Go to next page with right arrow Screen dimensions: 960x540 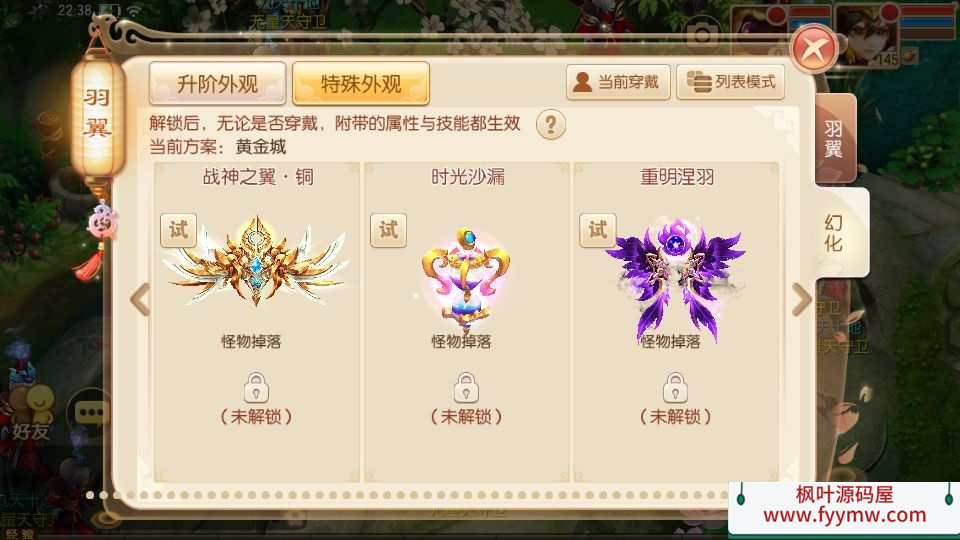pos(801,299)
